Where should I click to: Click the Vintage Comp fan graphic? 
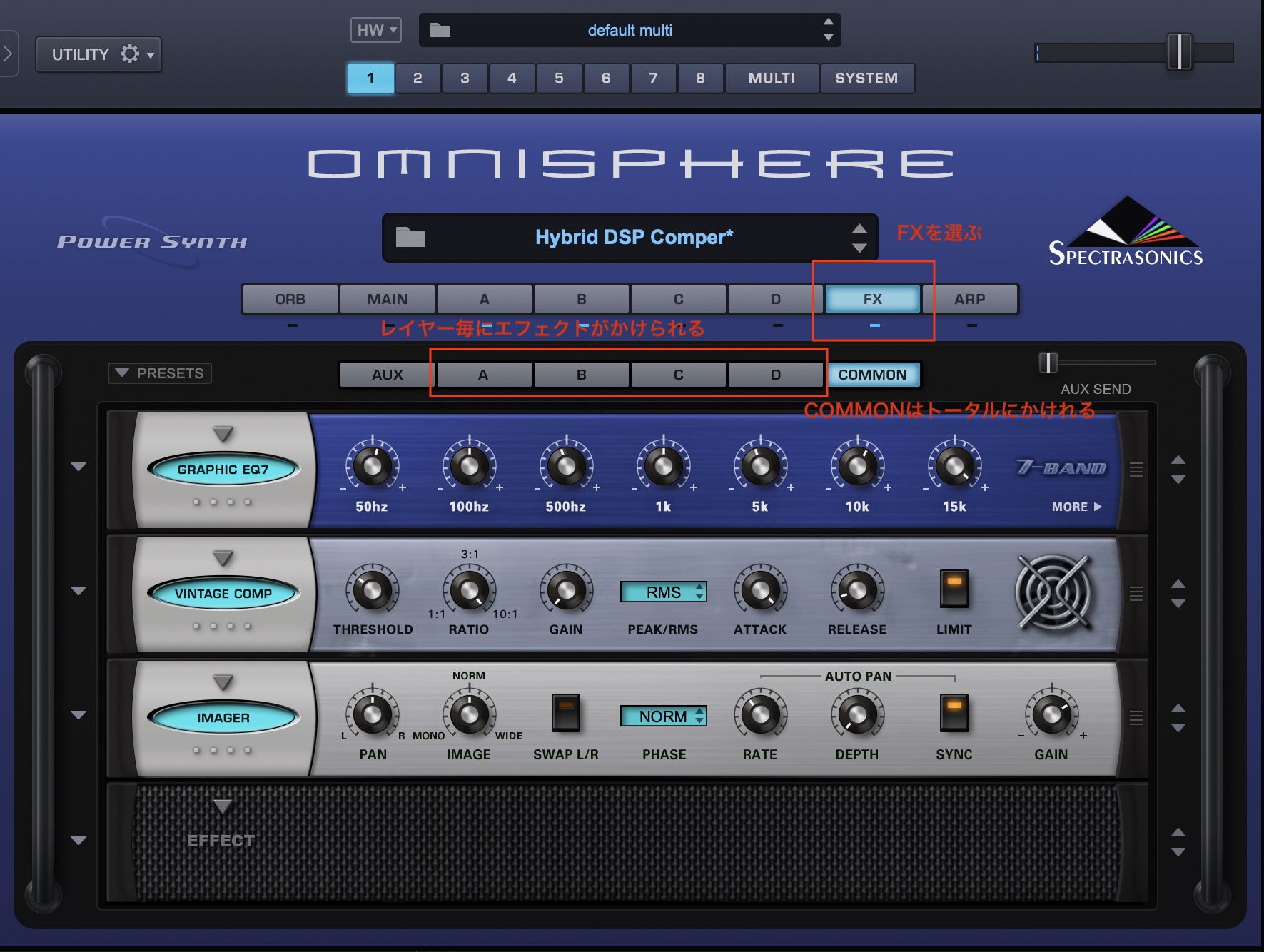[x=1053, y=592]
